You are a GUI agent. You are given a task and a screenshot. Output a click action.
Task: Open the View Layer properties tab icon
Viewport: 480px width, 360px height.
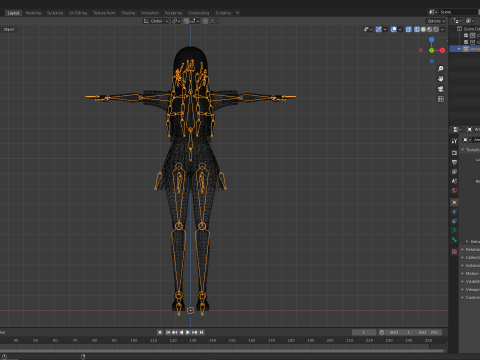click(x=454, y=172)
